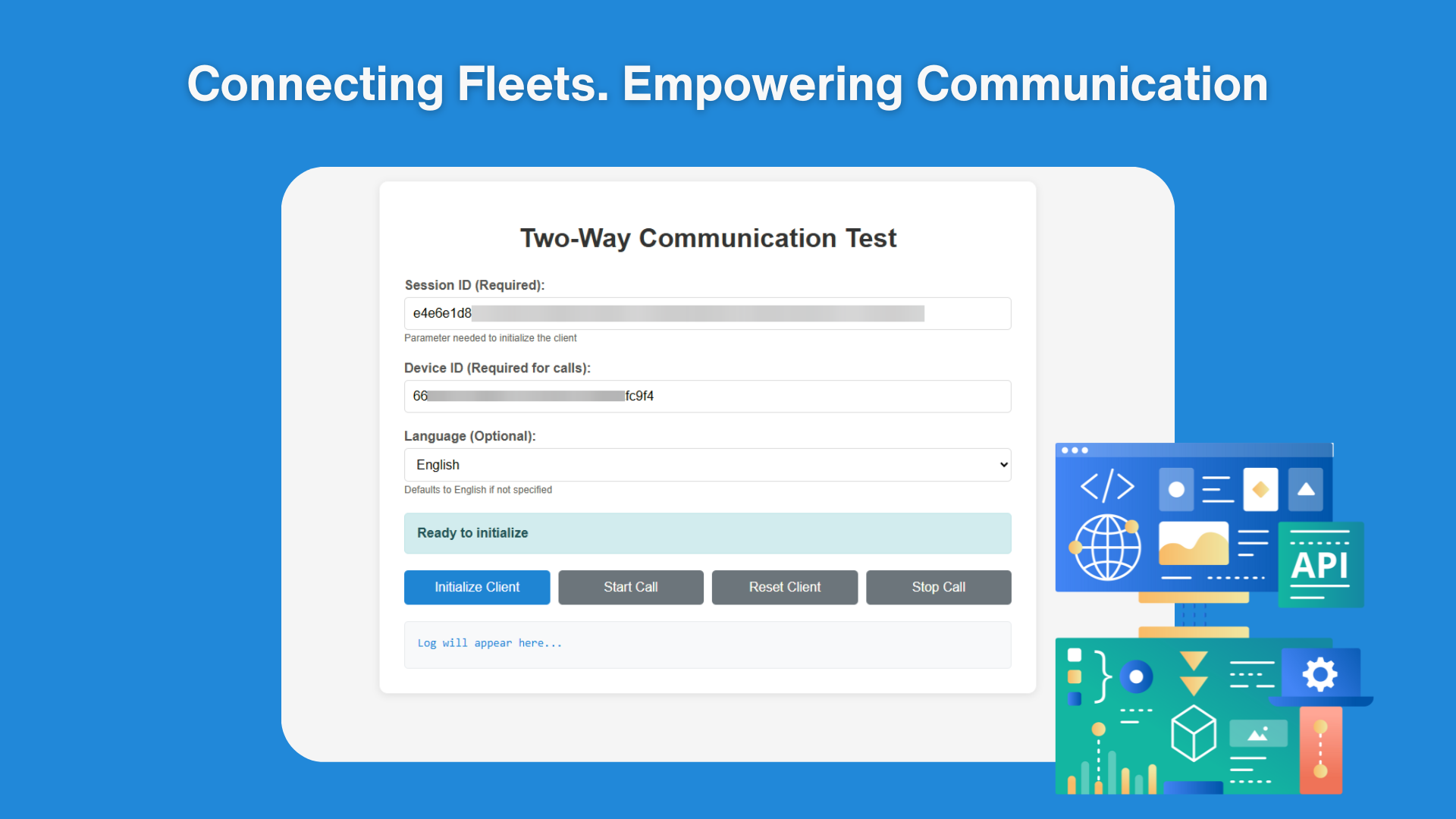Click the upward triangle tile icon
Screen dimensions: 1456x819
coord(1306,489)
